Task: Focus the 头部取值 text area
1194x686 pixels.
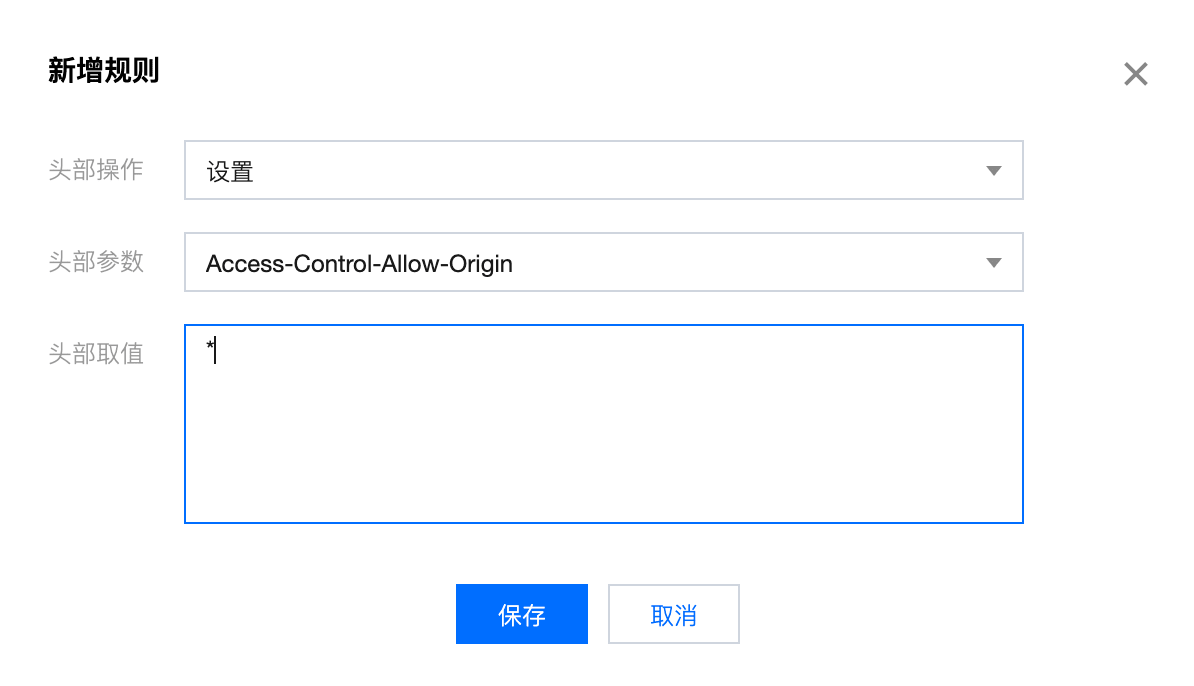Action: [x=603, y=423]
